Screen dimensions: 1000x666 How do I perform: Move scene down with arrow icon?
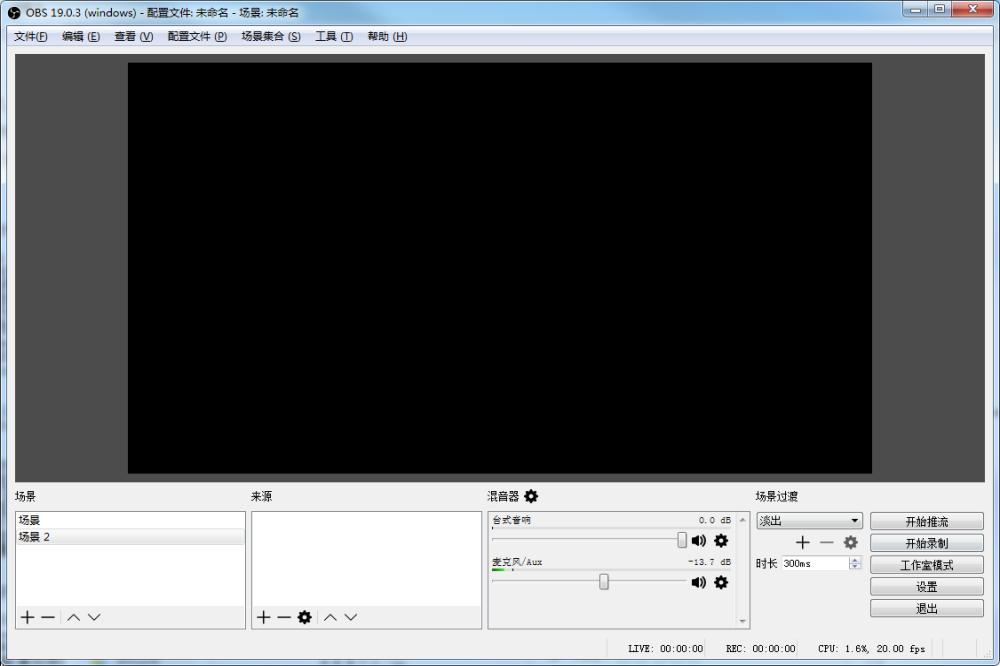[x=94, y=617]
